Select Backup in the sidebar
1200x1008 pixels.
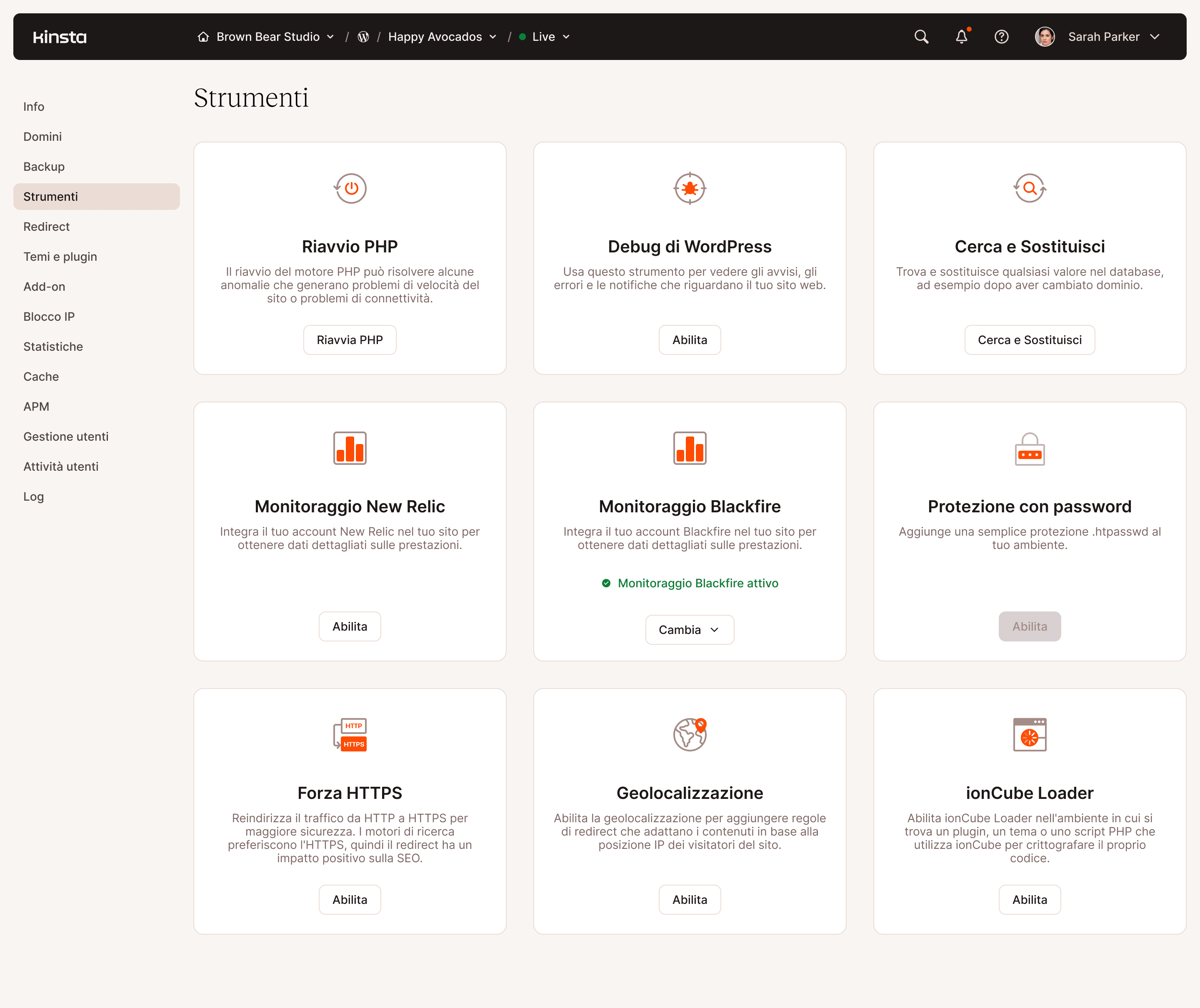[x=44, y=166]
